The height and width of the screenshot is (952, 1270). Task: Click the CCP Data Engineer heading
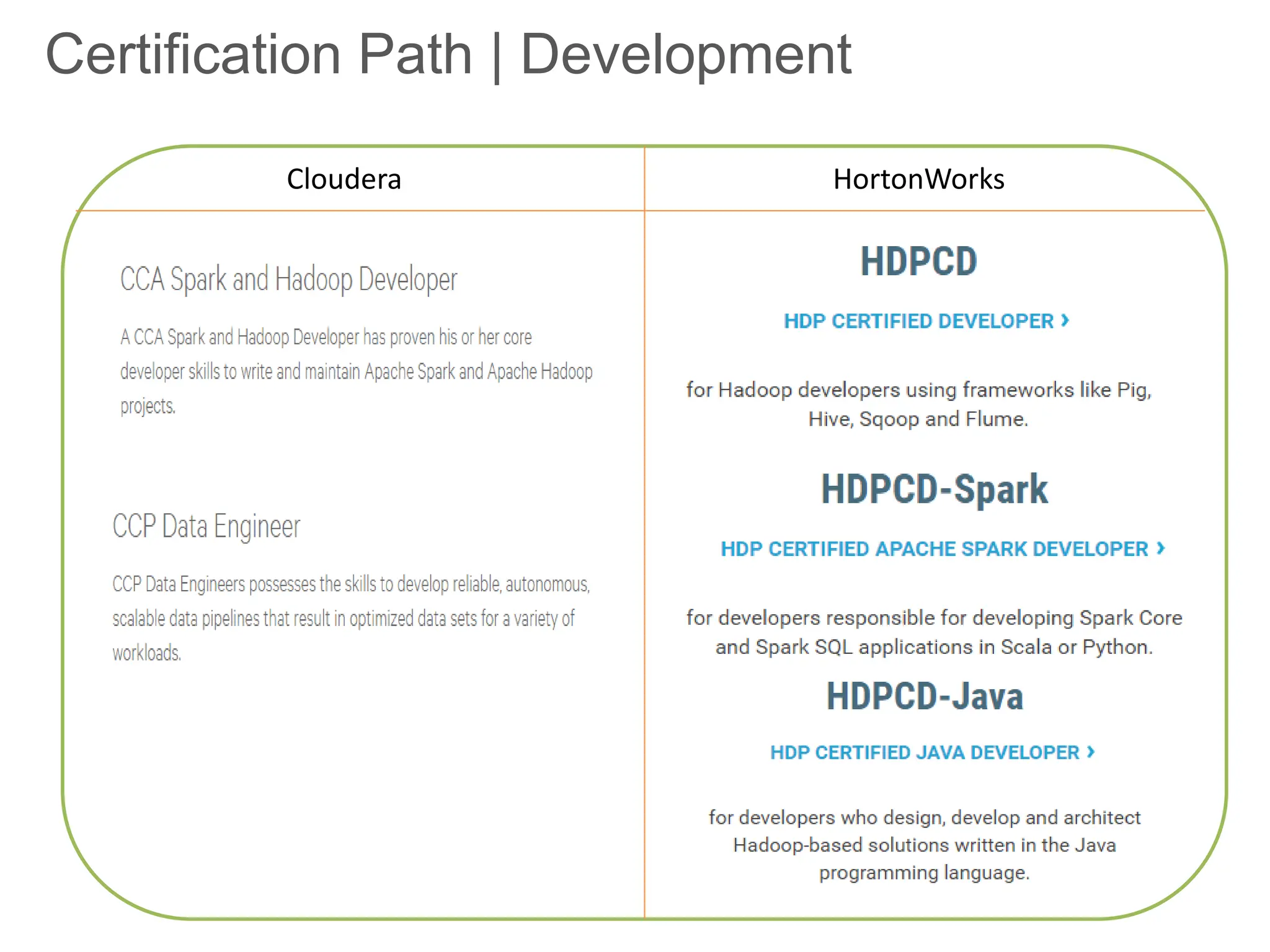pyautogui.click(x=206, y=527)
